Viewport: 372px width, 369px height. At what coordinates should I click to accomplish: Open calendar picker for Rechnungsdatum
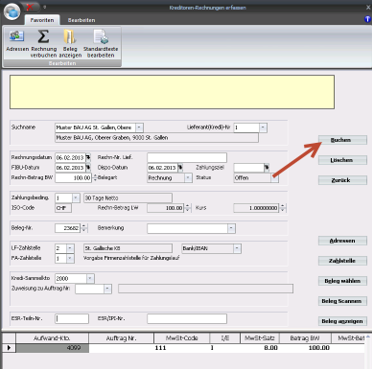(88, 157)
